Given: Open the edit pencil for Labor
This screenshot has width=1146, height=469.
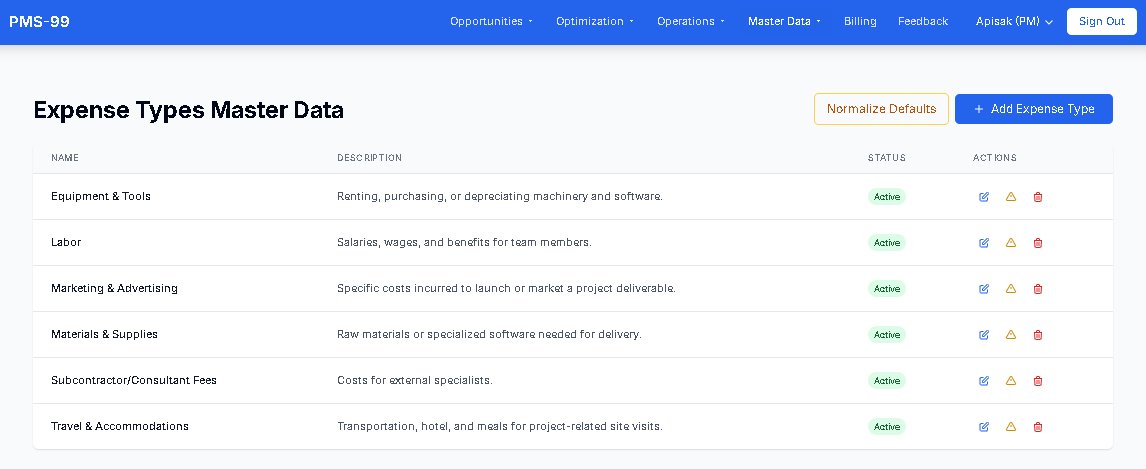Looking at the screenshot, I should tap(984, 243).
